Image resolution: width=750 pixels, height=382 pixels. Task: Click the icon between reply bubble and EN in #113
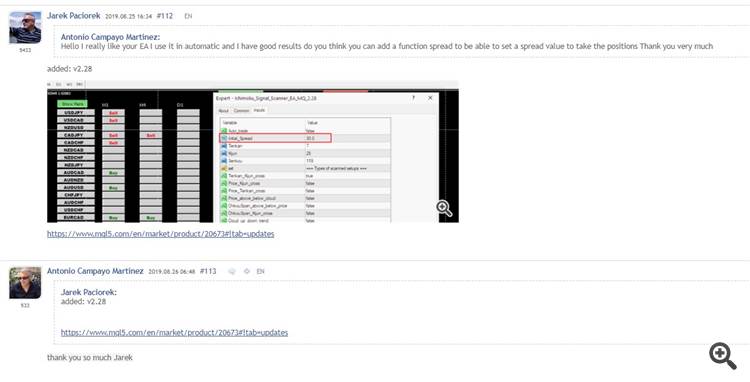(x=247, y=272)
